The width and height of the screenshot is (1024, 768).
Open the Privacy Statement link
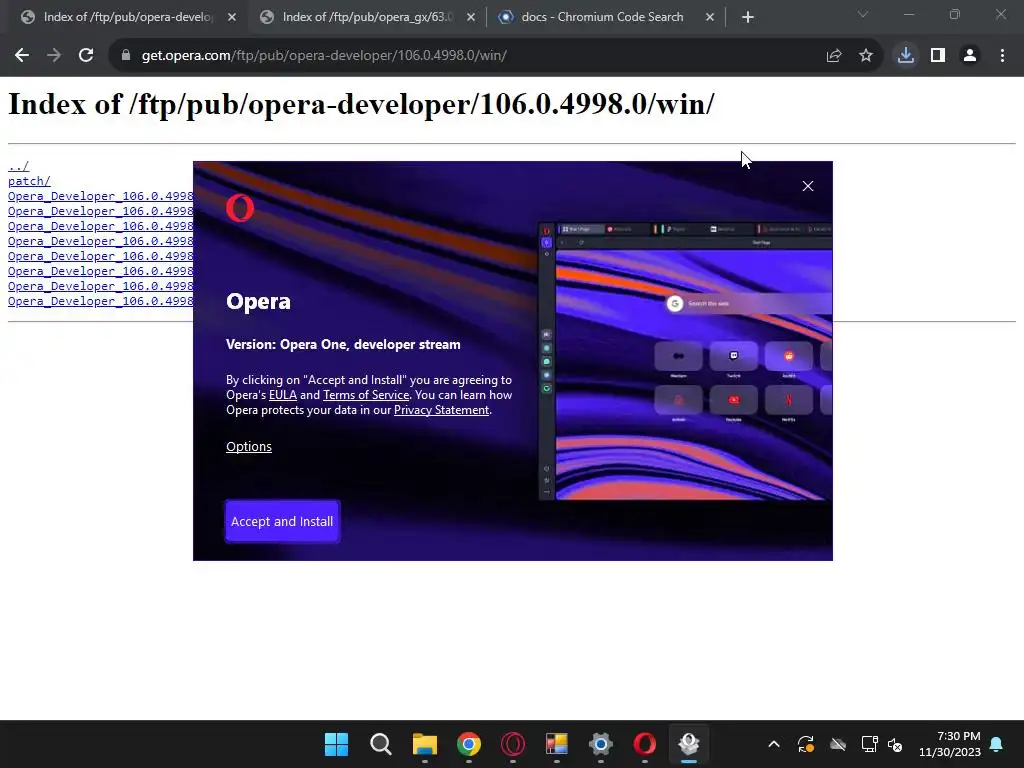coord(441,410)
